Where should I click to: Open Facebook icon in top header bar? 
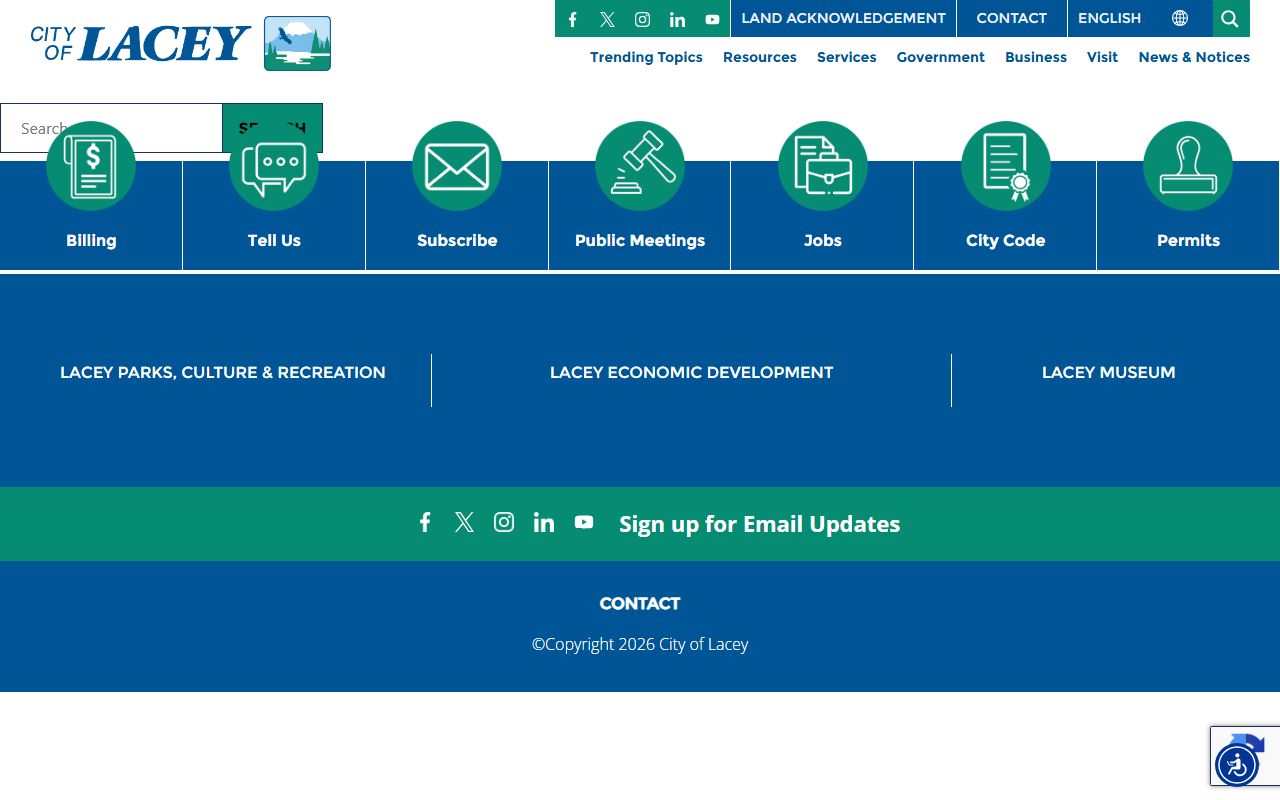tap(573, 19)
